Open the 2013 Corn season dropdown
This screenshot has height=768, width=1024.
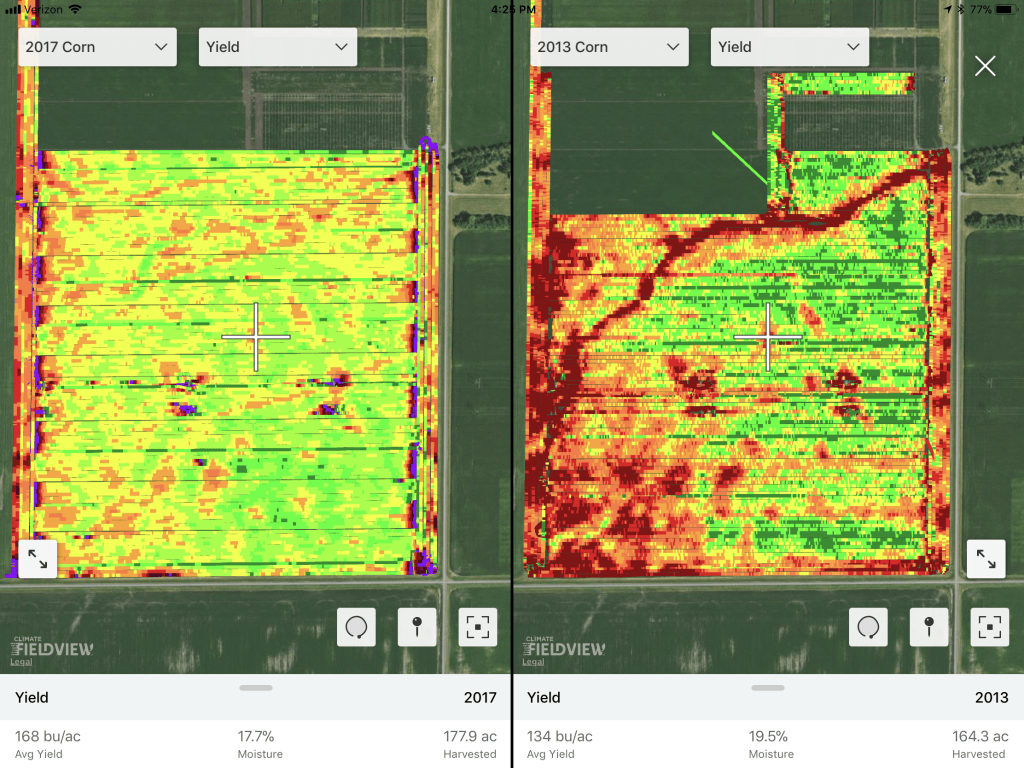[609, 47]
